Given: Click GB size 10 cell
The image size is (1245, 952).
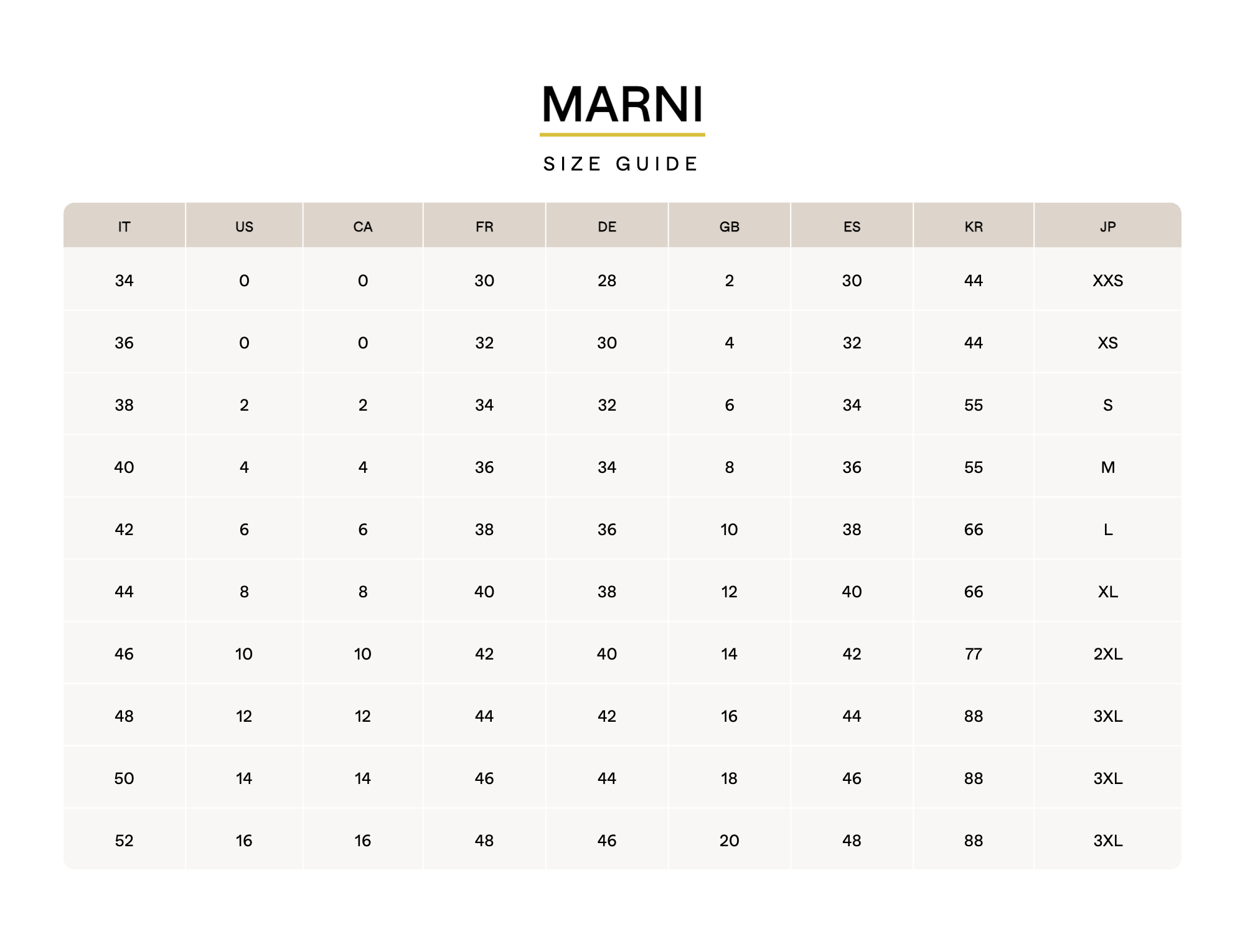Looking at the screenshot, I should tap(730, 530).
